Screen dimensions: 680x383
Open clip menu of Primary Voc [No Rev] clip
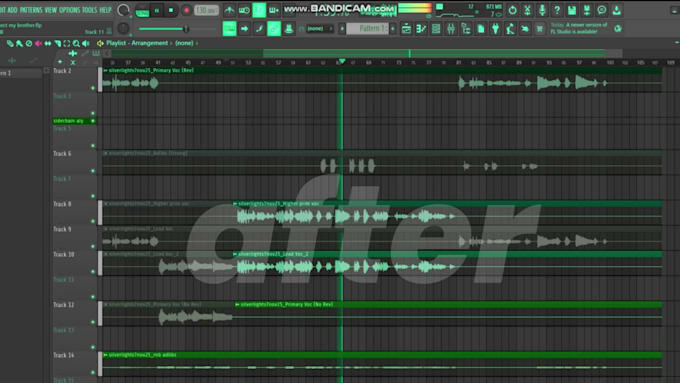[237, 304]
